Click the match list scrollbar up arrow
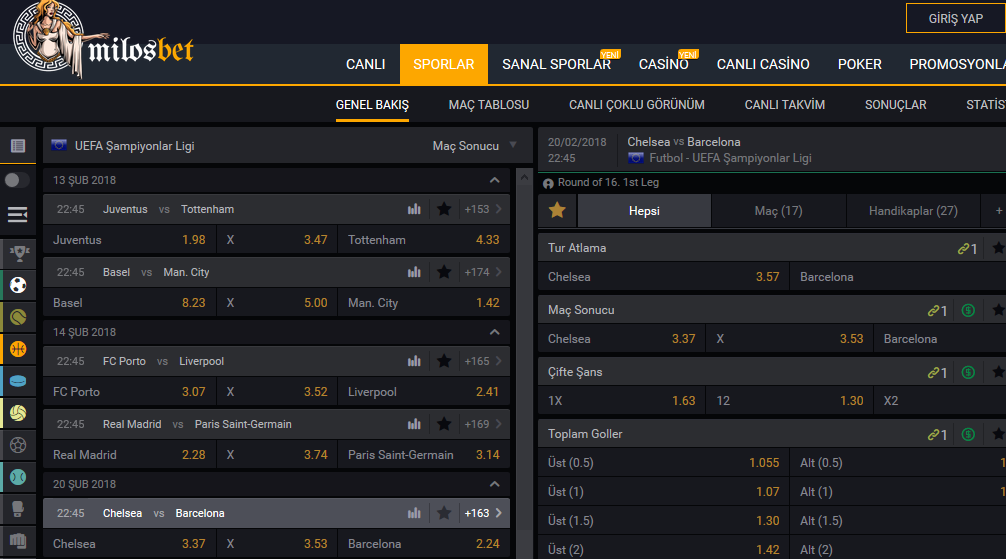Viewport: 1006px width, 559px height. 524,178
